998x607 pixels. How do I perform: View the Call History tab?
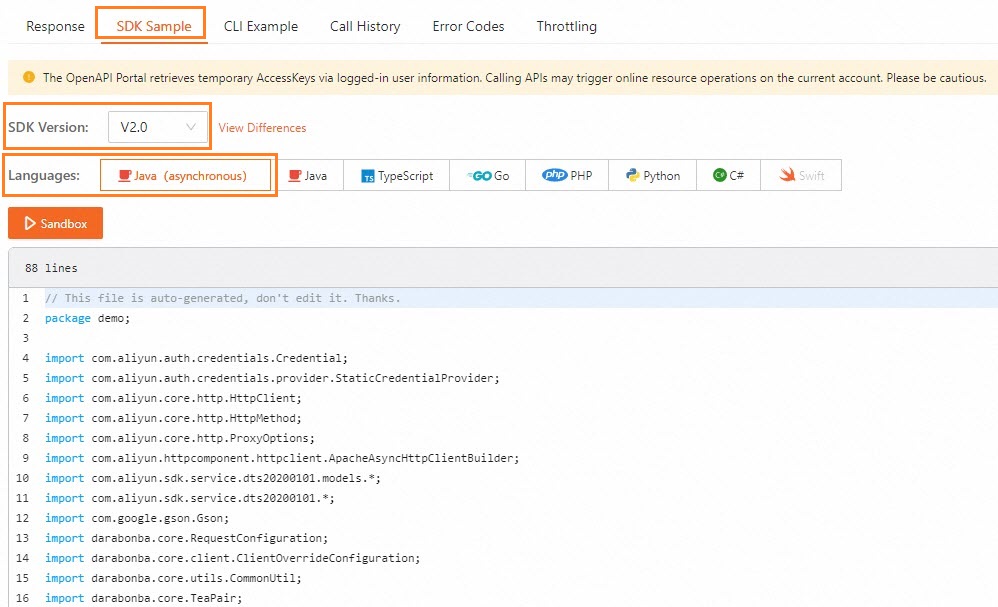(365, 26)
